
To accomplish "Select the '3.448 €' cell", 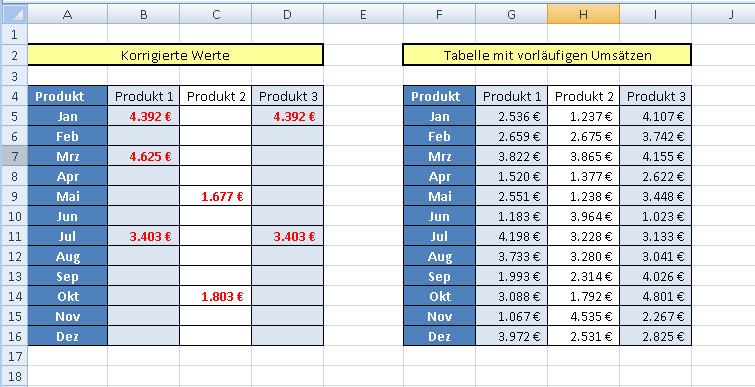I will 655,196.
